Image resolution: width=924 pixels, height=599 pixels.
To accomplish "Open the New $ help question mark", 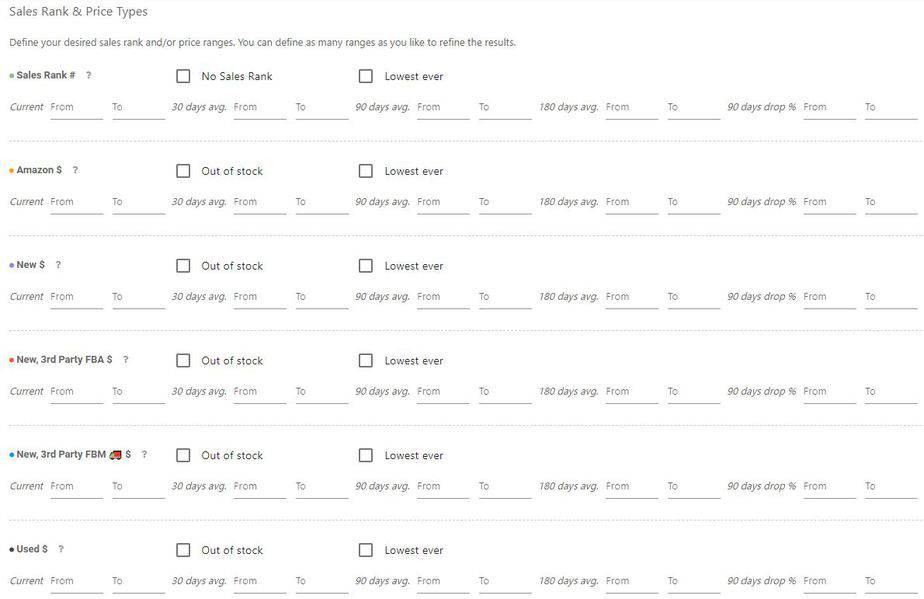I will click(58, 265).
